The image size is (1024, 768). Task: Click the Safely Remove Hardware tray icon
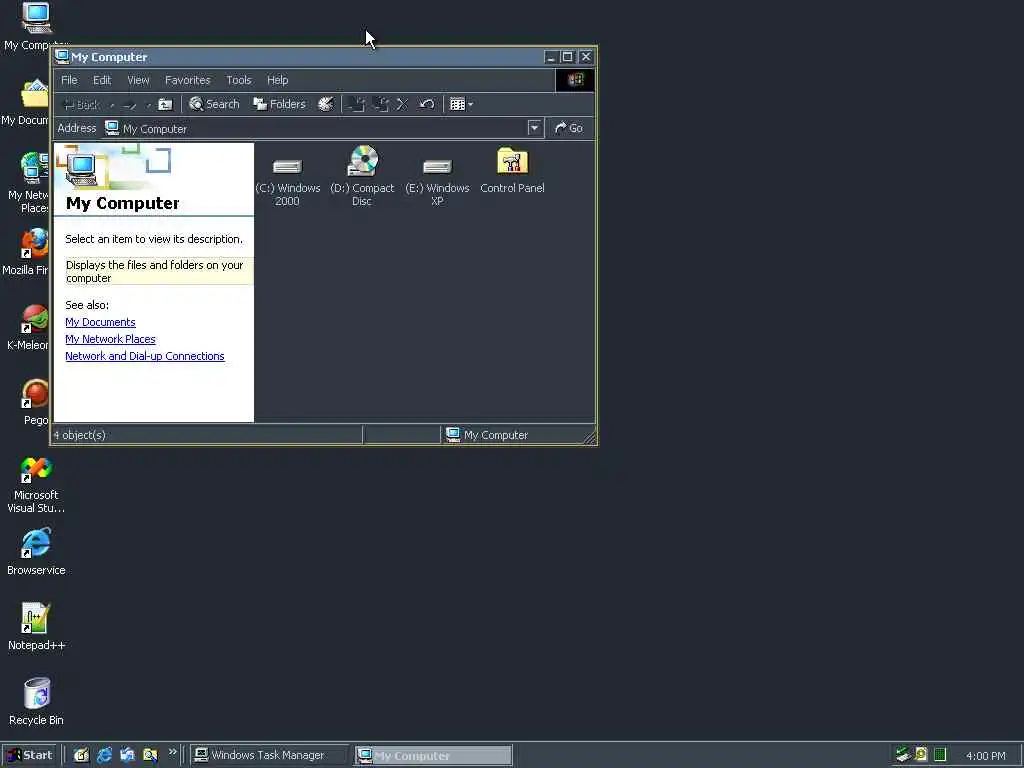pyautogui.click(x=903, y=755)
